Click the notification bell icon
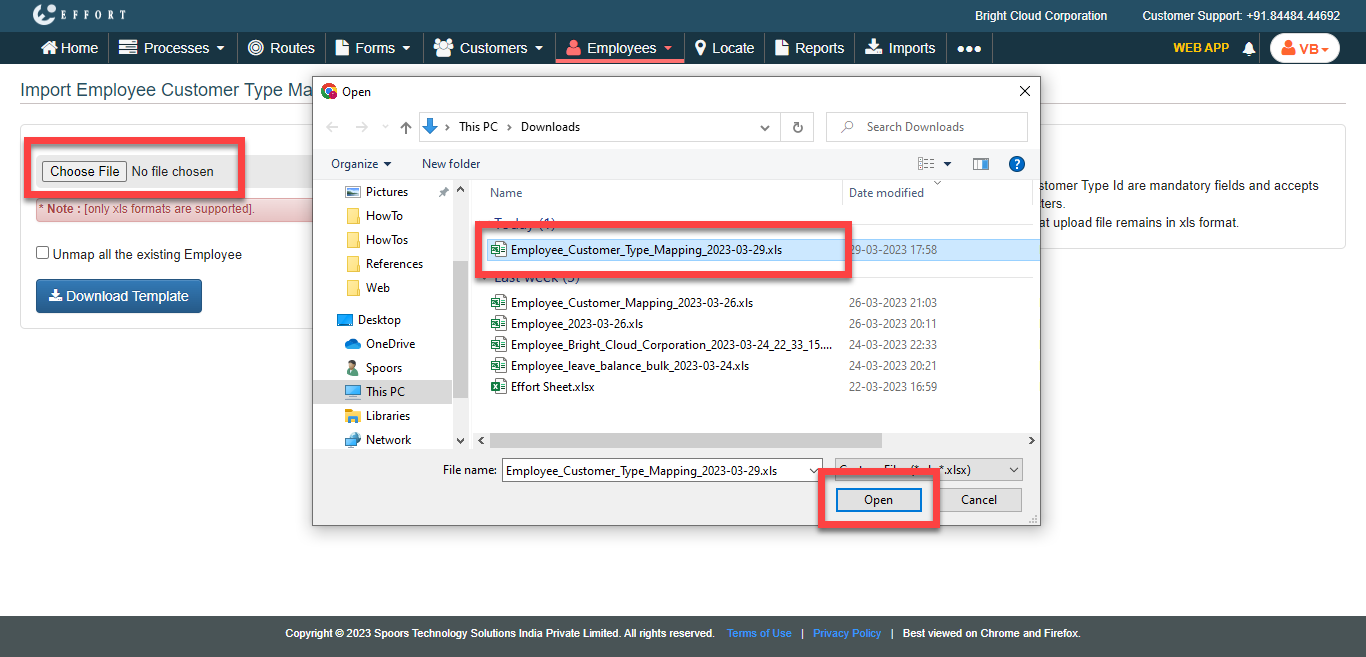The height and width of the screenshot is (657, 1366). coord(1248,48)
